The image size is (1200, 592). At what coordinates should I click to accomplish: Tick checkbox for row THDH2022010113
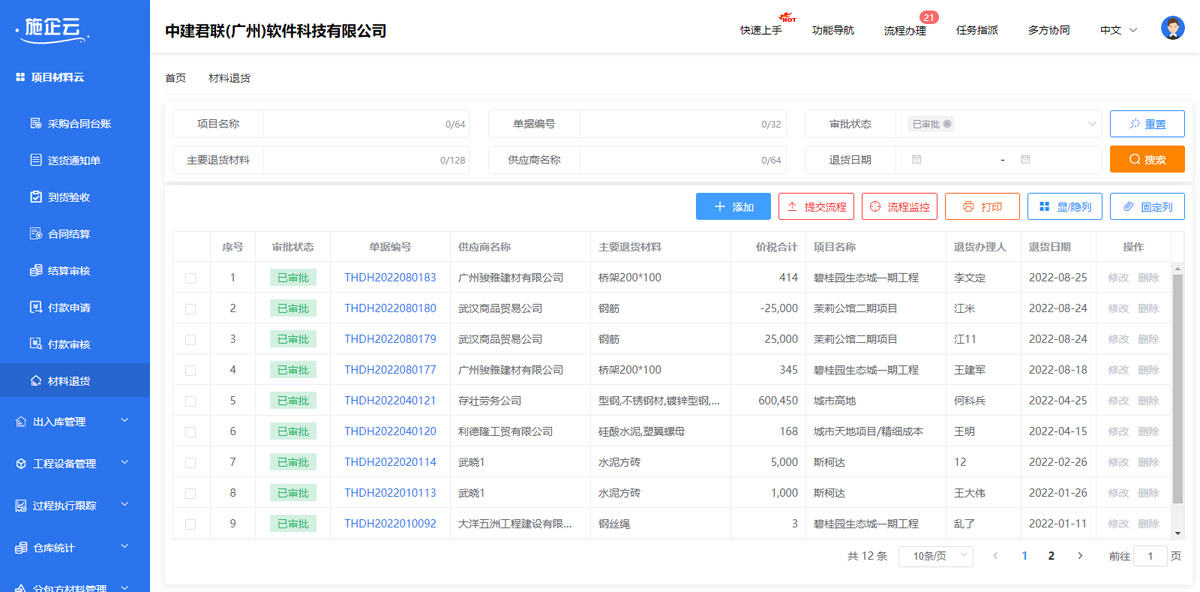(x=190, y=493)
